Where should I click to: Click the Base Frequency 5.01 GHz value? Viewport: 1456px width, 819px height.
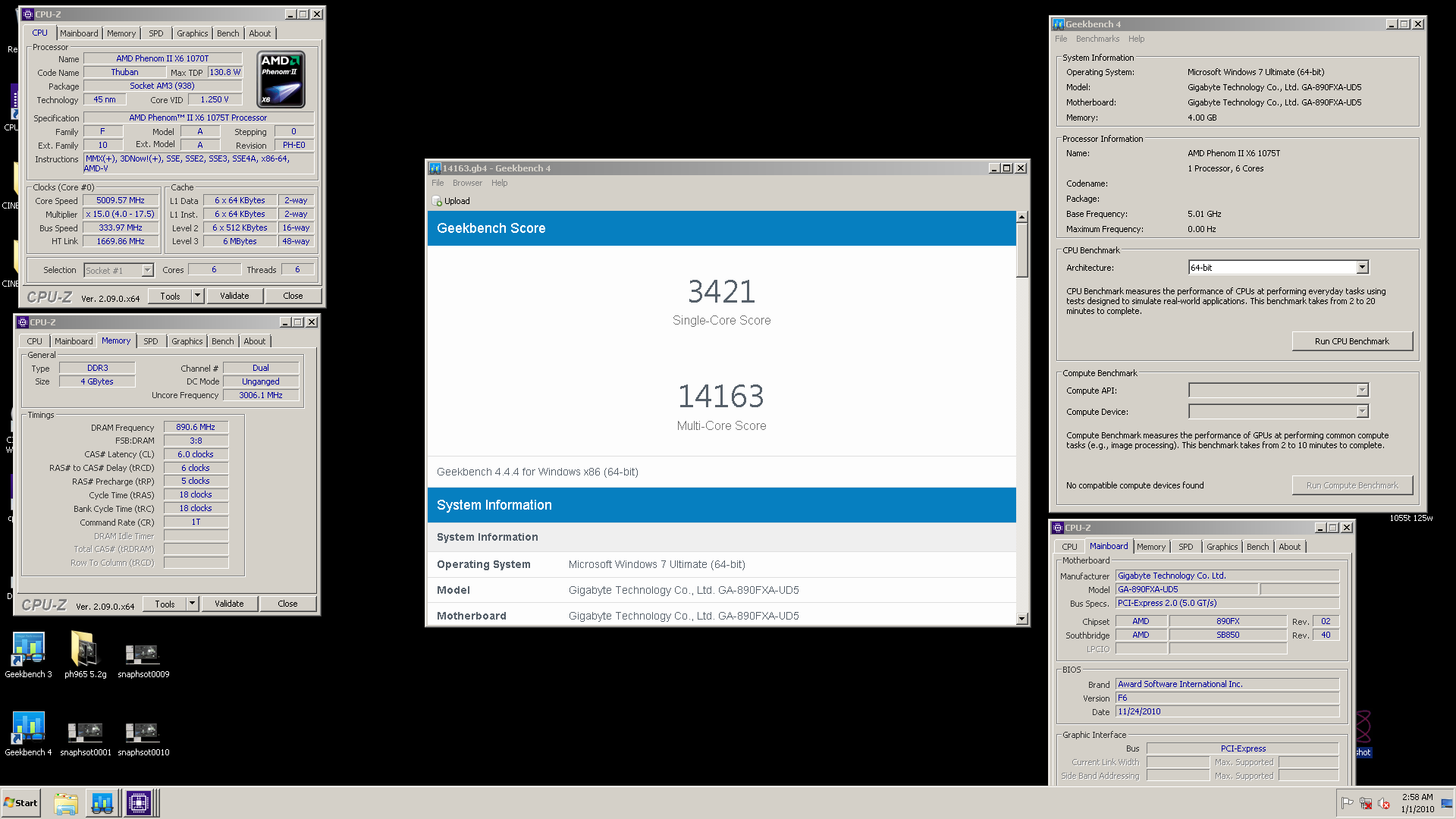(1204, 214)
